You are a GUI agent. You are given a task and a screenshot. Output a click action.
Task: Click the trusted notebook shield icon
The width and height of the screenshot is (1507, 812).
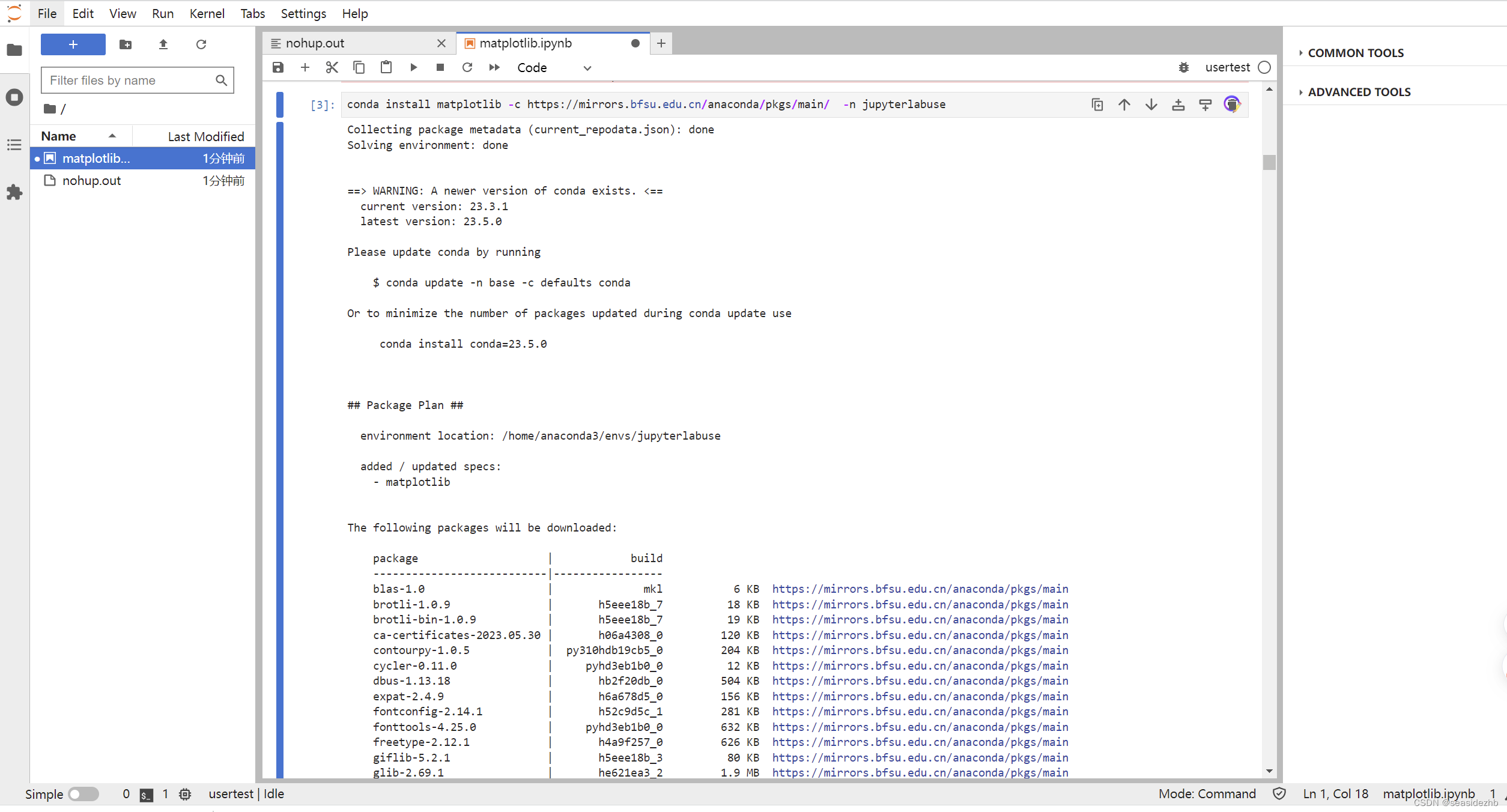tap(1279, 794)
